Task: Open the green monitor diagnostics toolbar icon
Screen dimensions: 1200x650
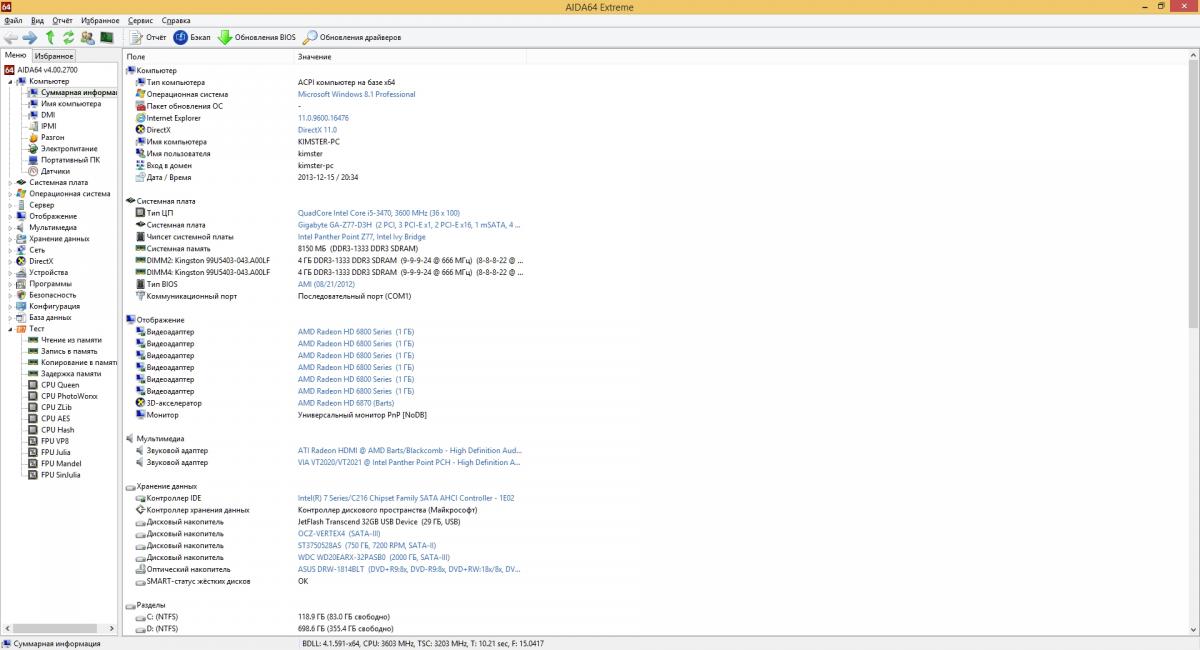Action: [107, 37]
